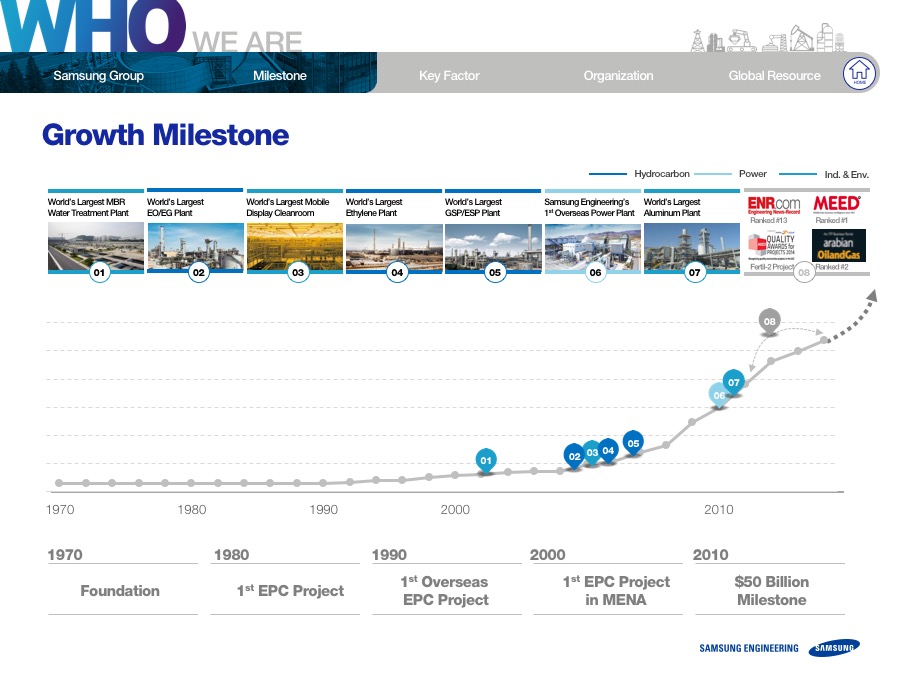Click the Hydrocarbon legend label

[x=662, y=173]
